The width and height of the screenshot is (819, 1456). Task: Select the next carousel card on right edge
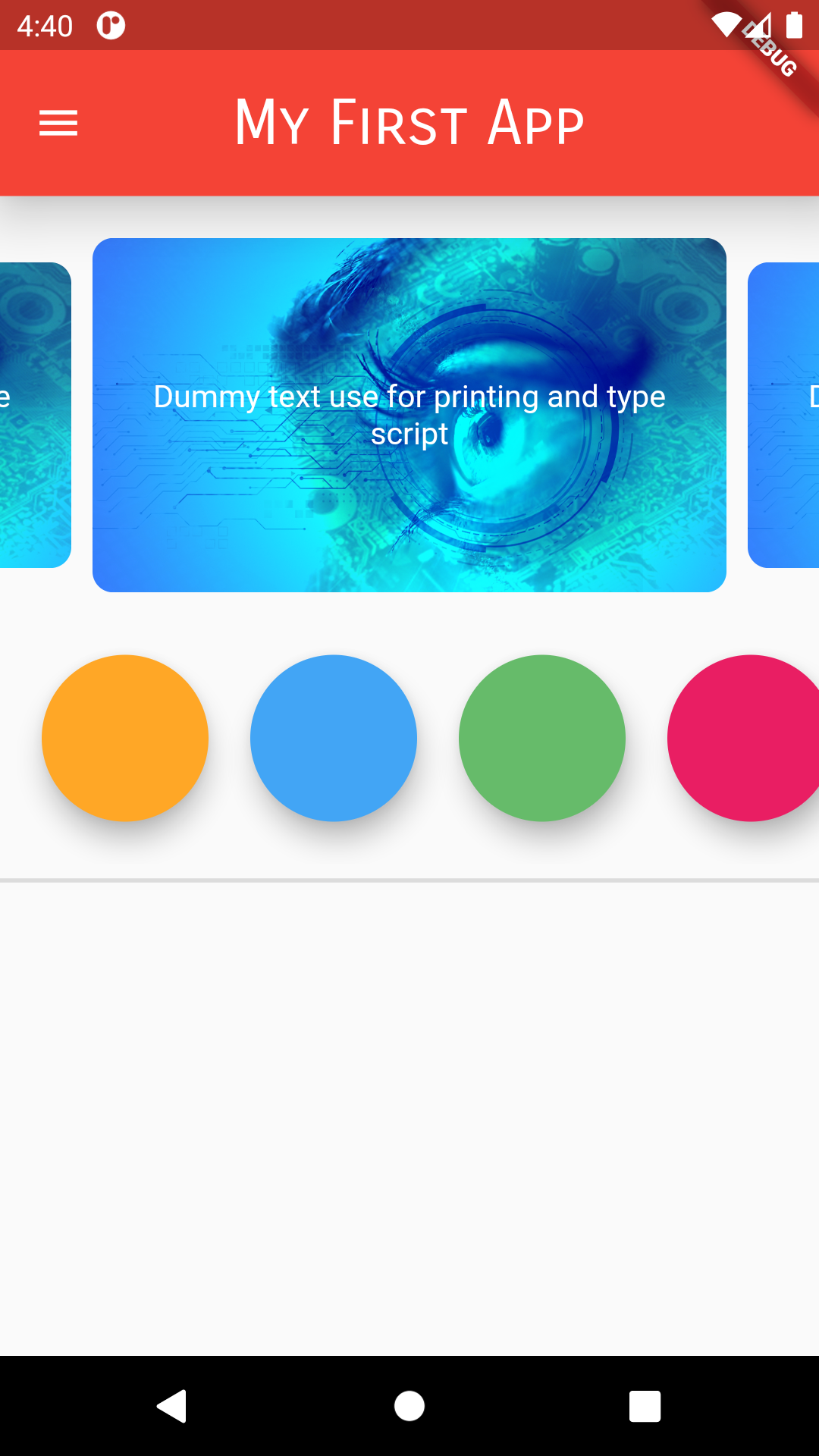tap(783, 415)
